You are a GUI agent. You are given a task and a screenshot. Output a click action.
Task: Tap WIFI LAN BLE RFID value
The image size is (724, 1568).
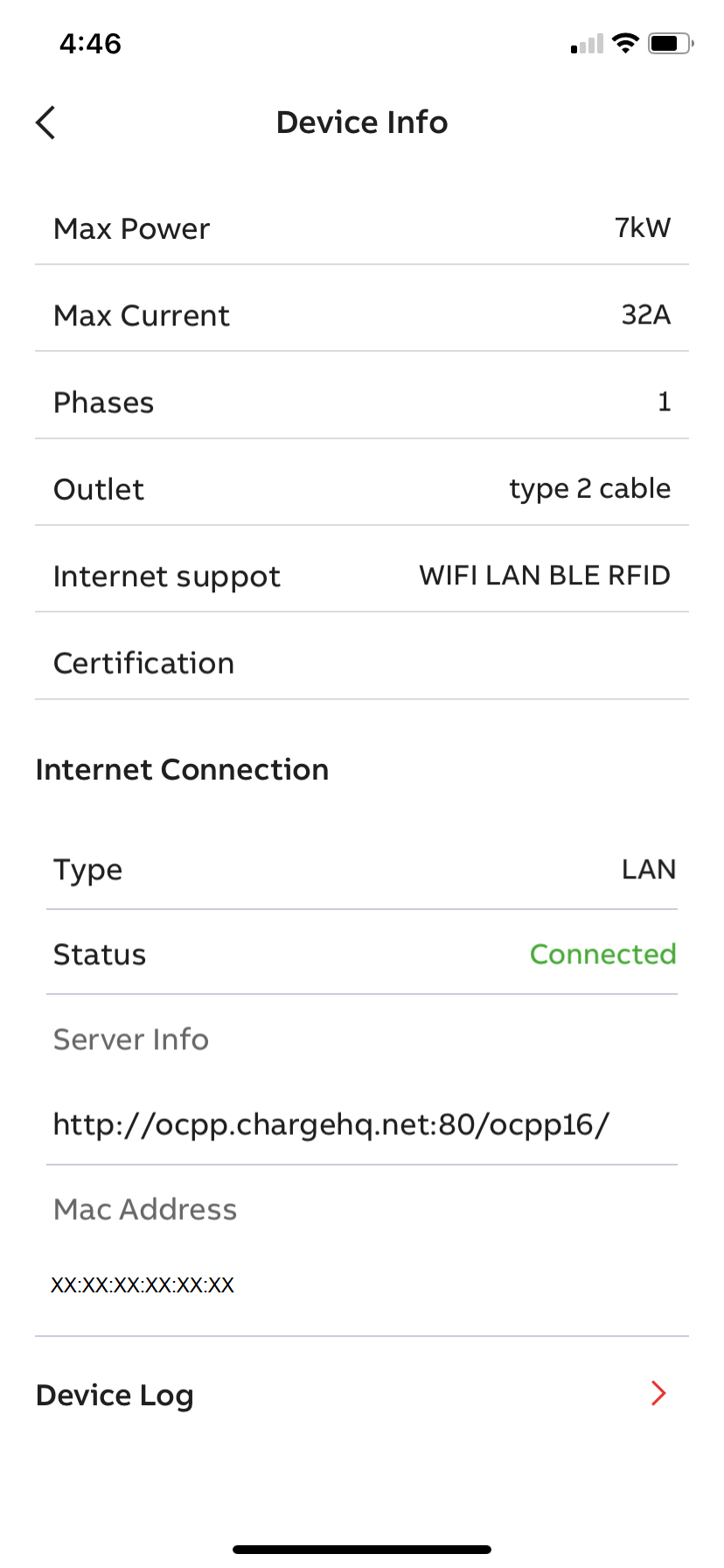click(544, 575)
